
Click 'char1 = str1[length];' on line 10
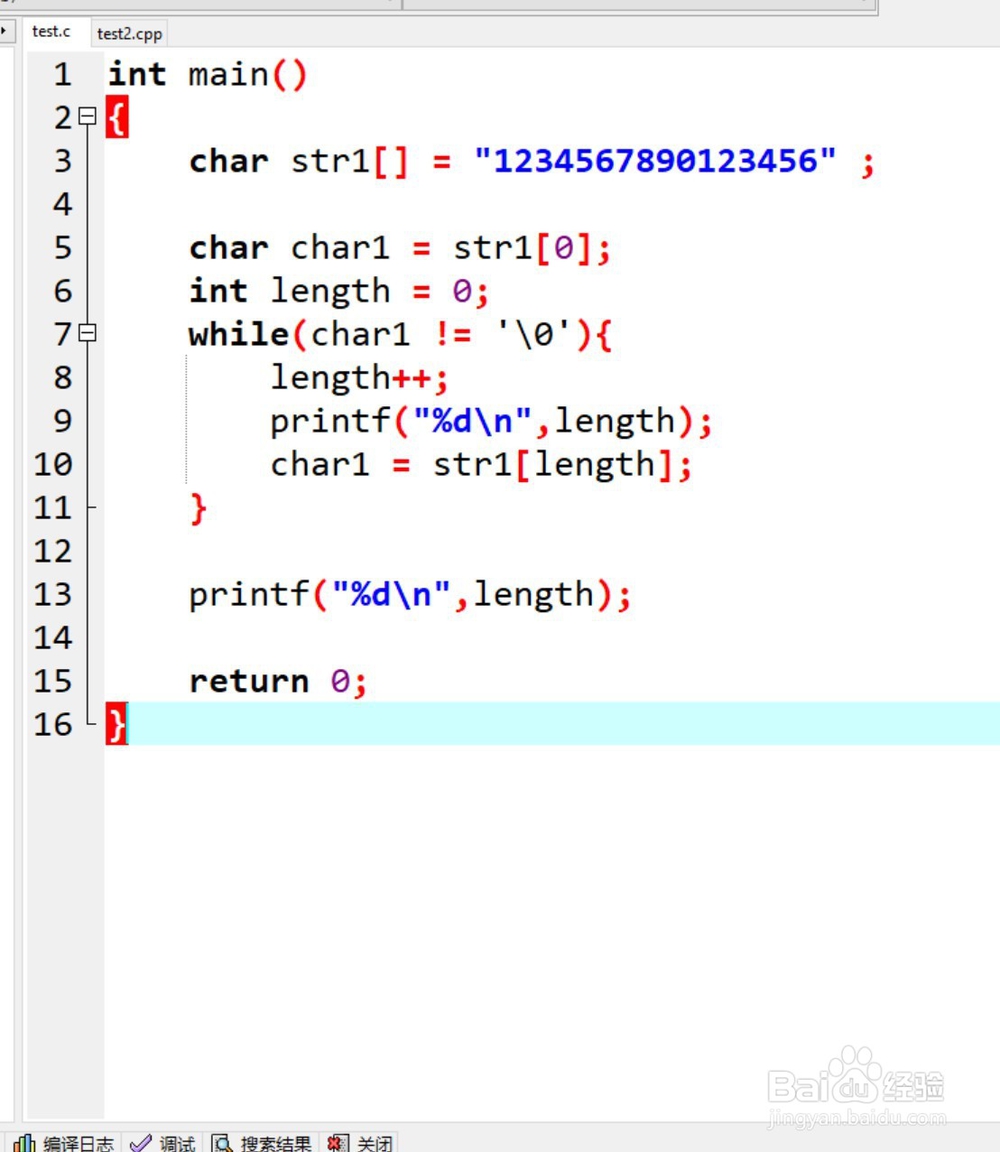[481, 465]
